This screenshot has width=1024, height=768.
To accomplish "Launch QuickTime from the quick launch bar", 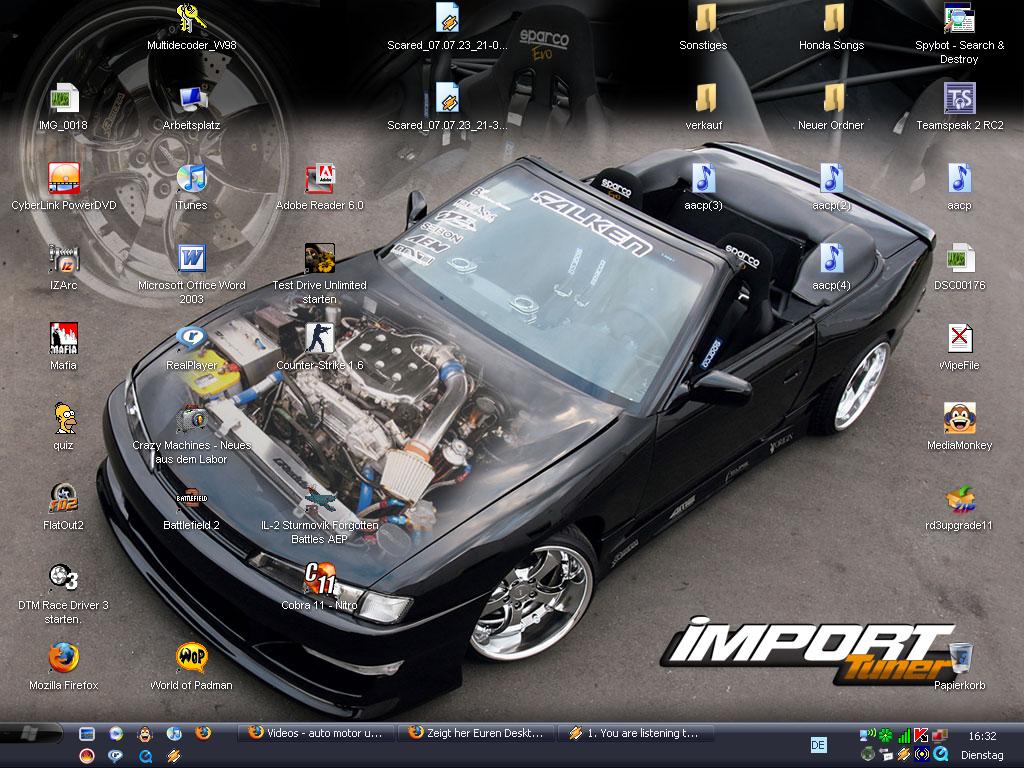I will point(145,756).
